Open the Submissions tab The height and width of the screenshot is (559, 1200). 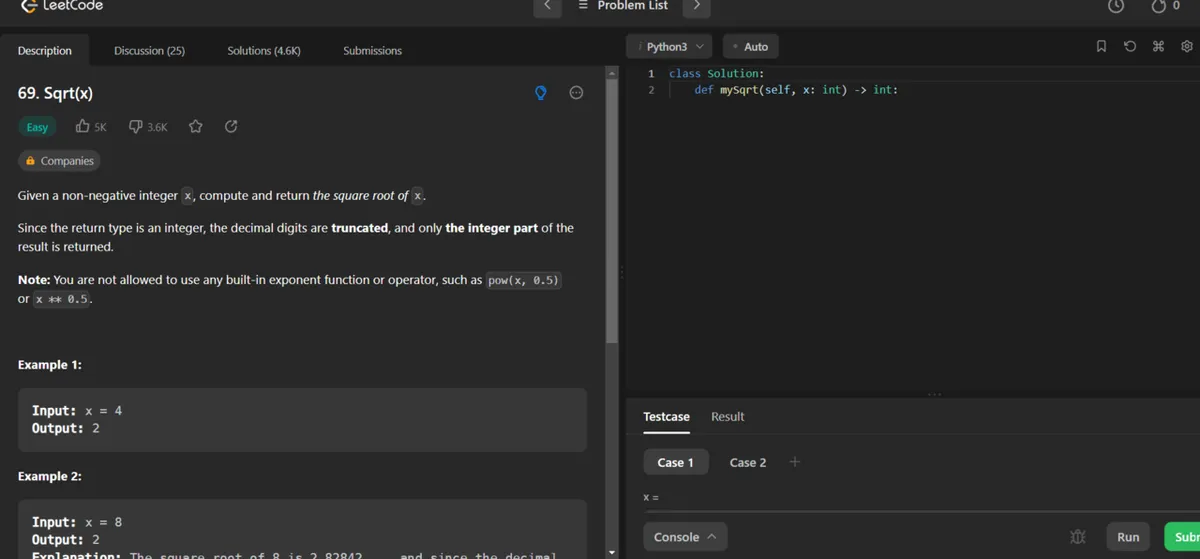tap(372, 51)
